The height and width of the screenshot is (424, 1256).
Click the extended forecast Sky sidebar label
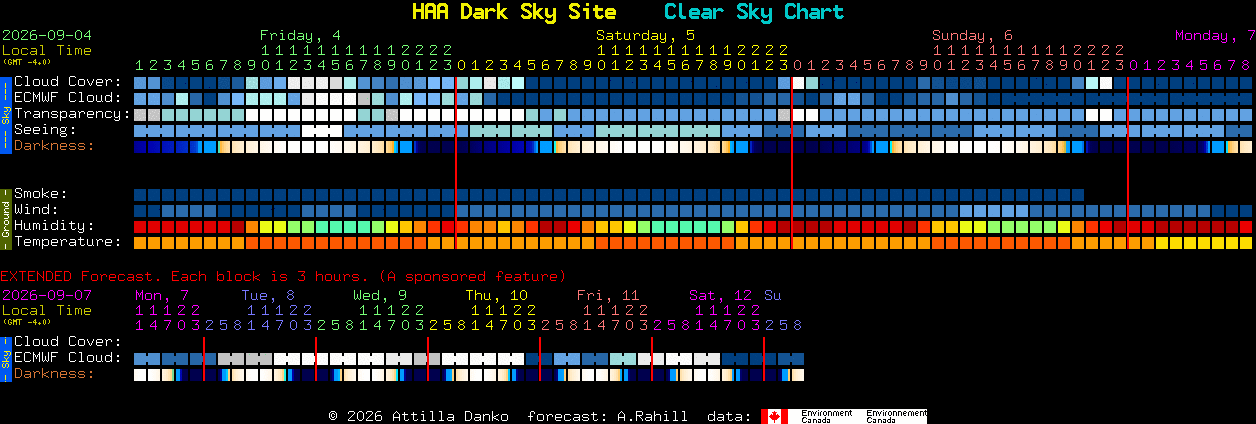(x=5, y=357)
